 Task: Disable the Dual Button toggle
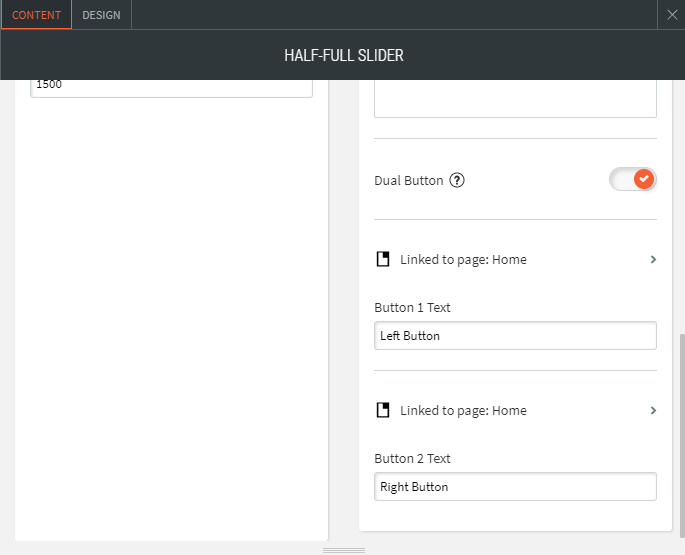pyautogui.click(x=633, y=180)
